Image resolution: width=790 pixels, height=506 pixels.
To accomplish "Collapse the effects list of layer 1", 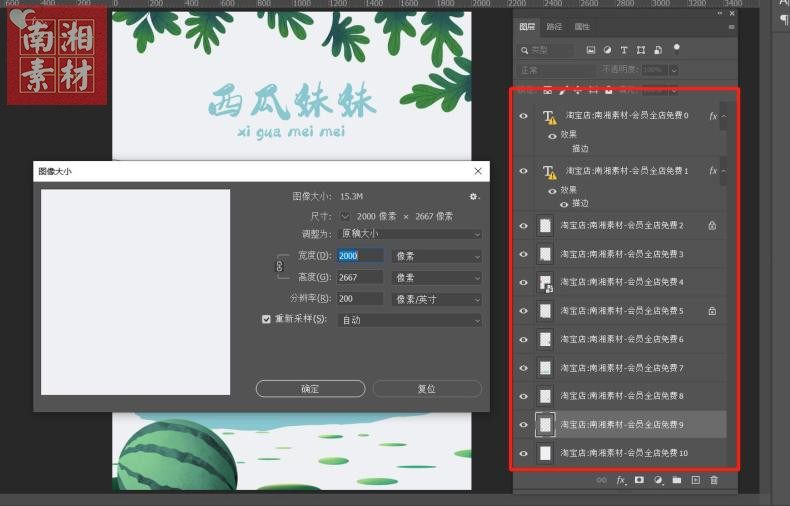I will [723, 171].
